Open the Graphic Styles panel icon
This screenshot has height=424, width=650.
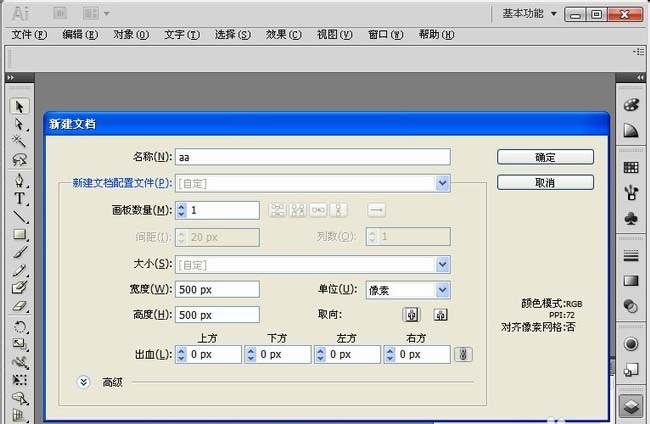point(631,369)
